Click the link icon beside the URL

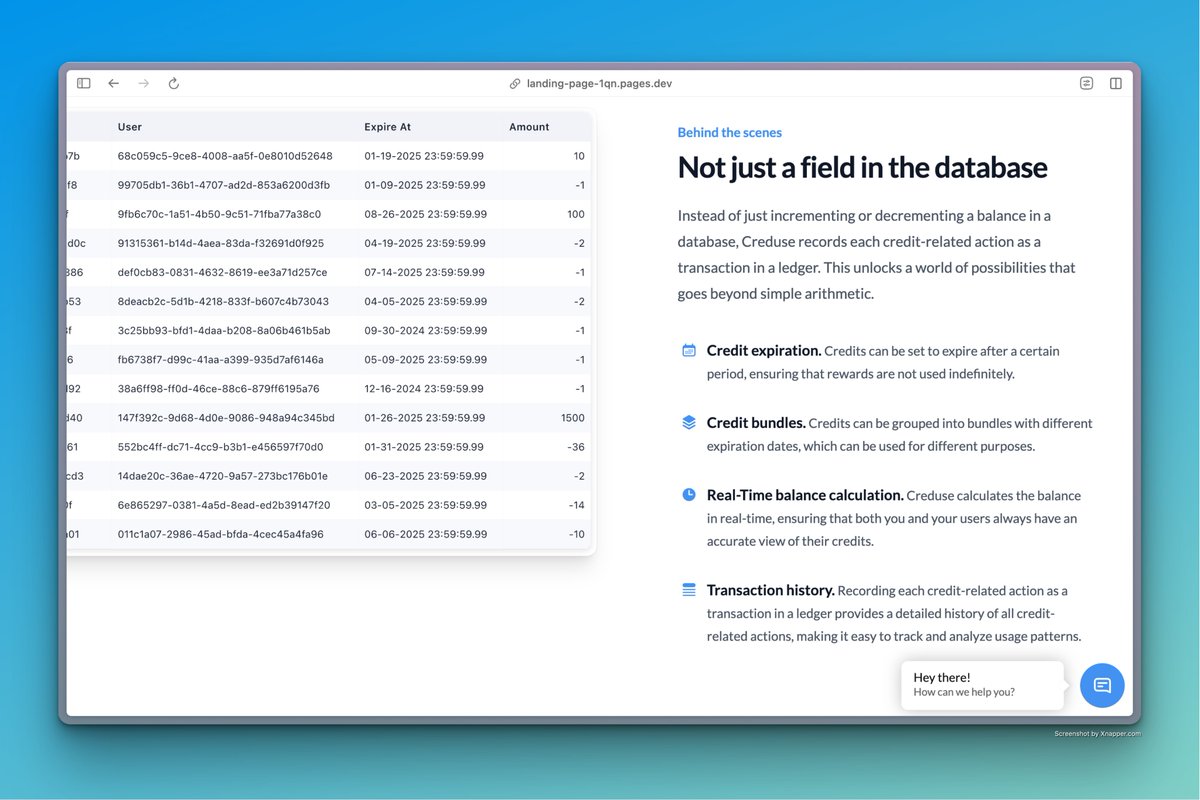pos(515,84)
